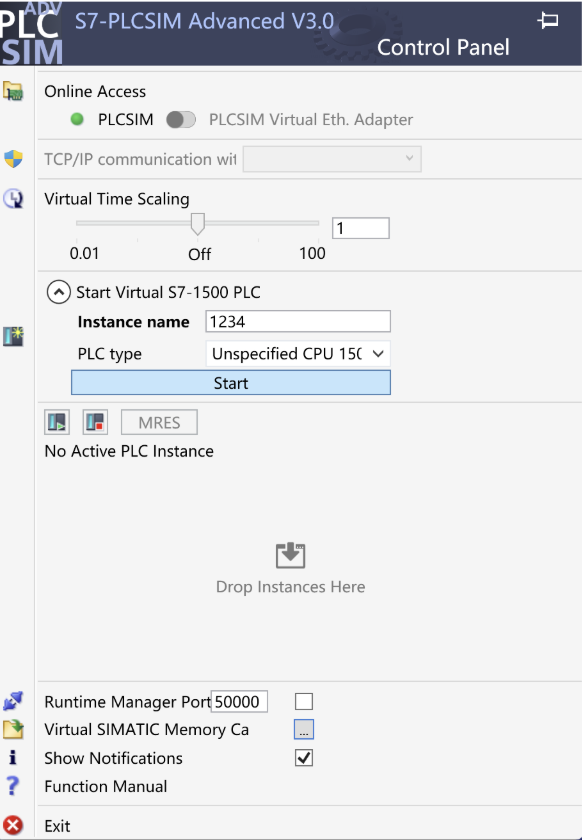Click the 'Virtual Time Scaling' label

click(x=117, y=199)
